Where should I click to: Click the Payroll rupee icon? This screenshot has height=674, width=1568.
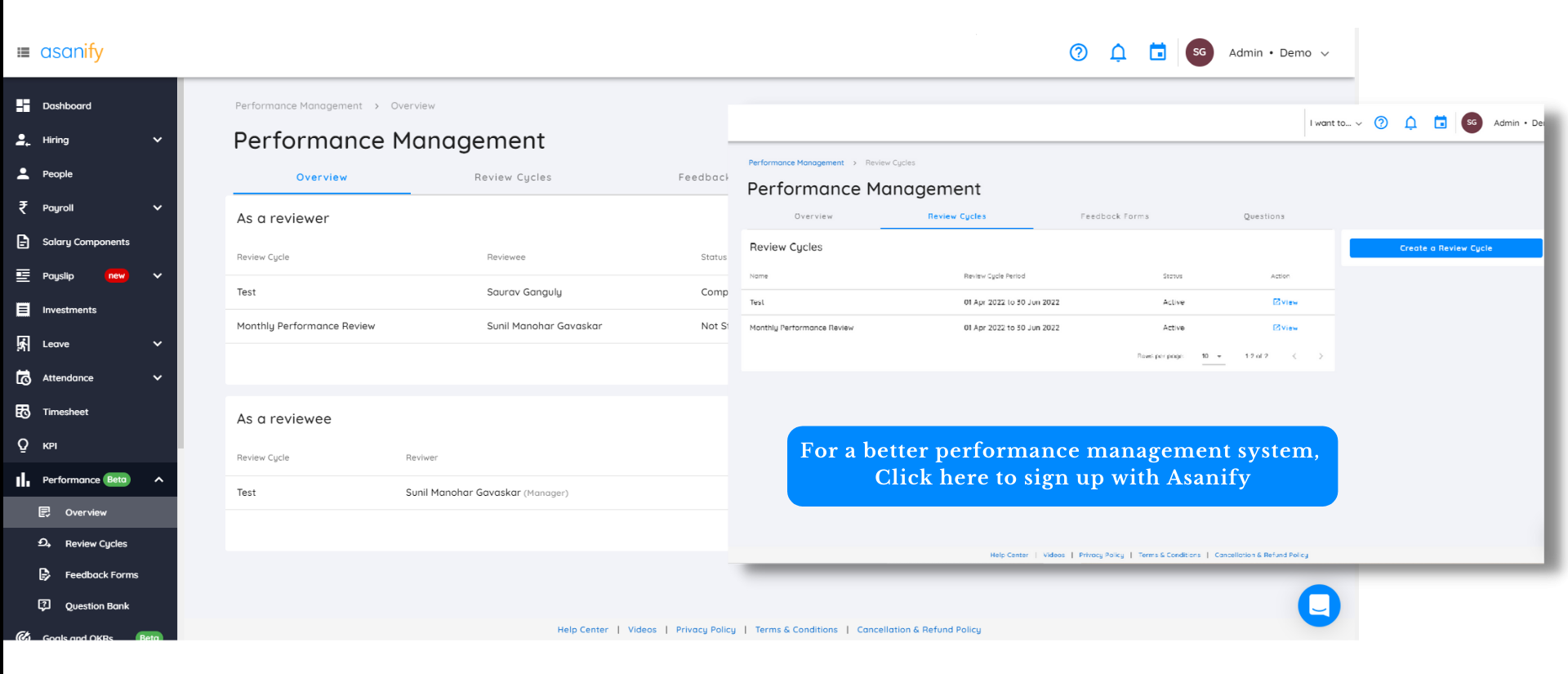pos(23,208)
